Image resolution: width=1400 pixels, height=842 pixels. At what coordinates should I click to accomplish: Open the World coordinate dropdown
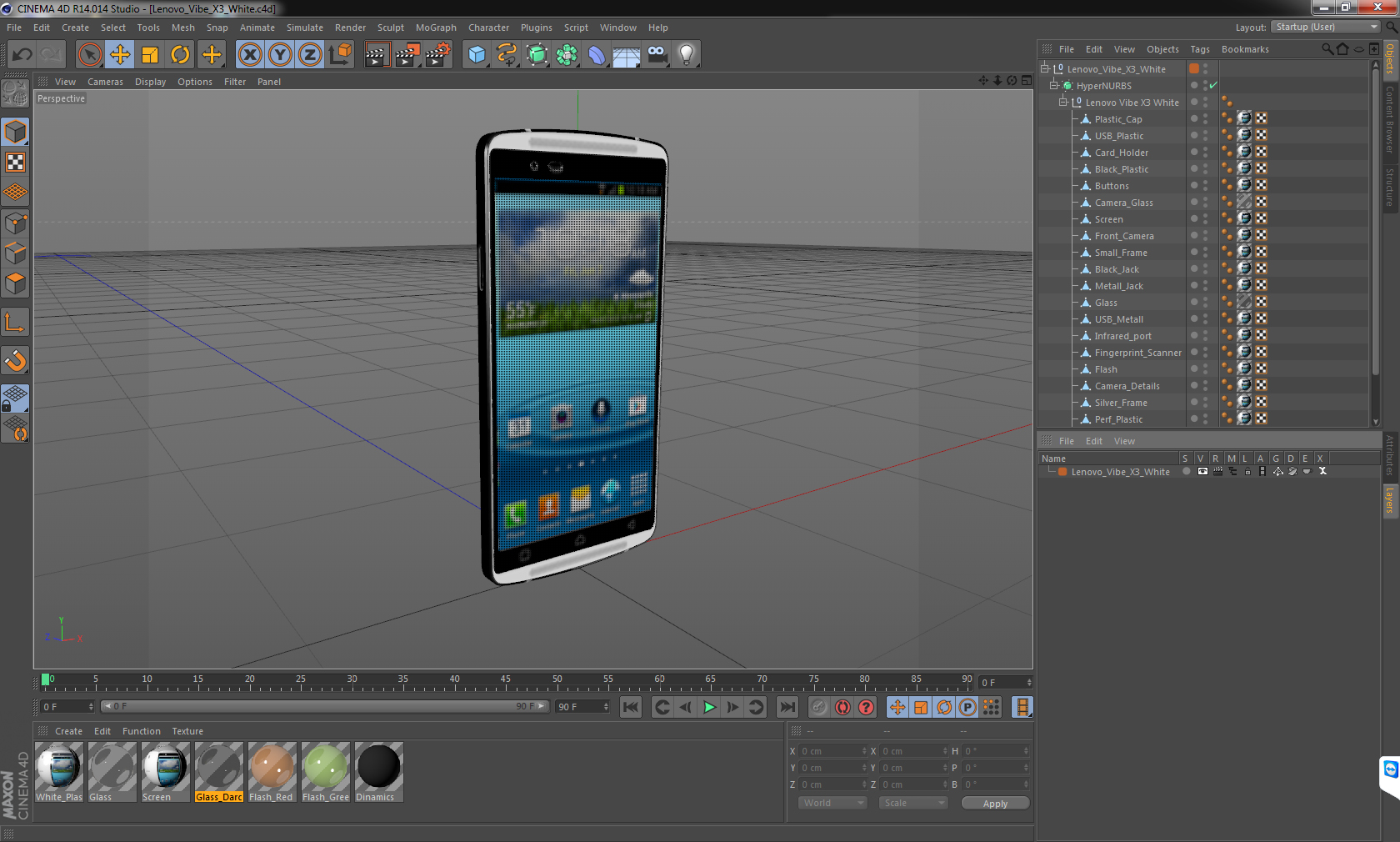pos(832,803)
